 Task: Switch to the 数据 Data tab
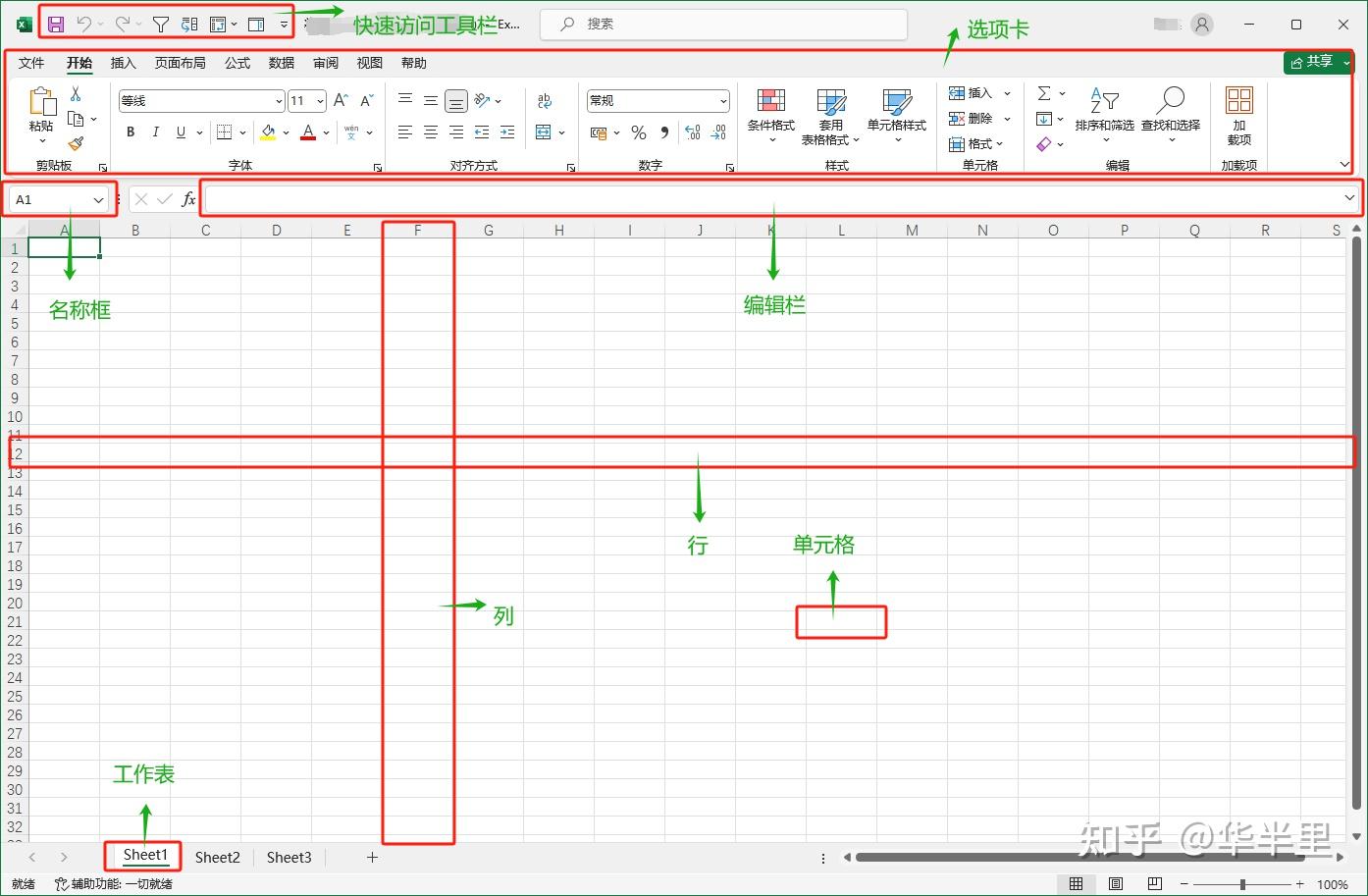pyautogui.click(x=282, y=63)
